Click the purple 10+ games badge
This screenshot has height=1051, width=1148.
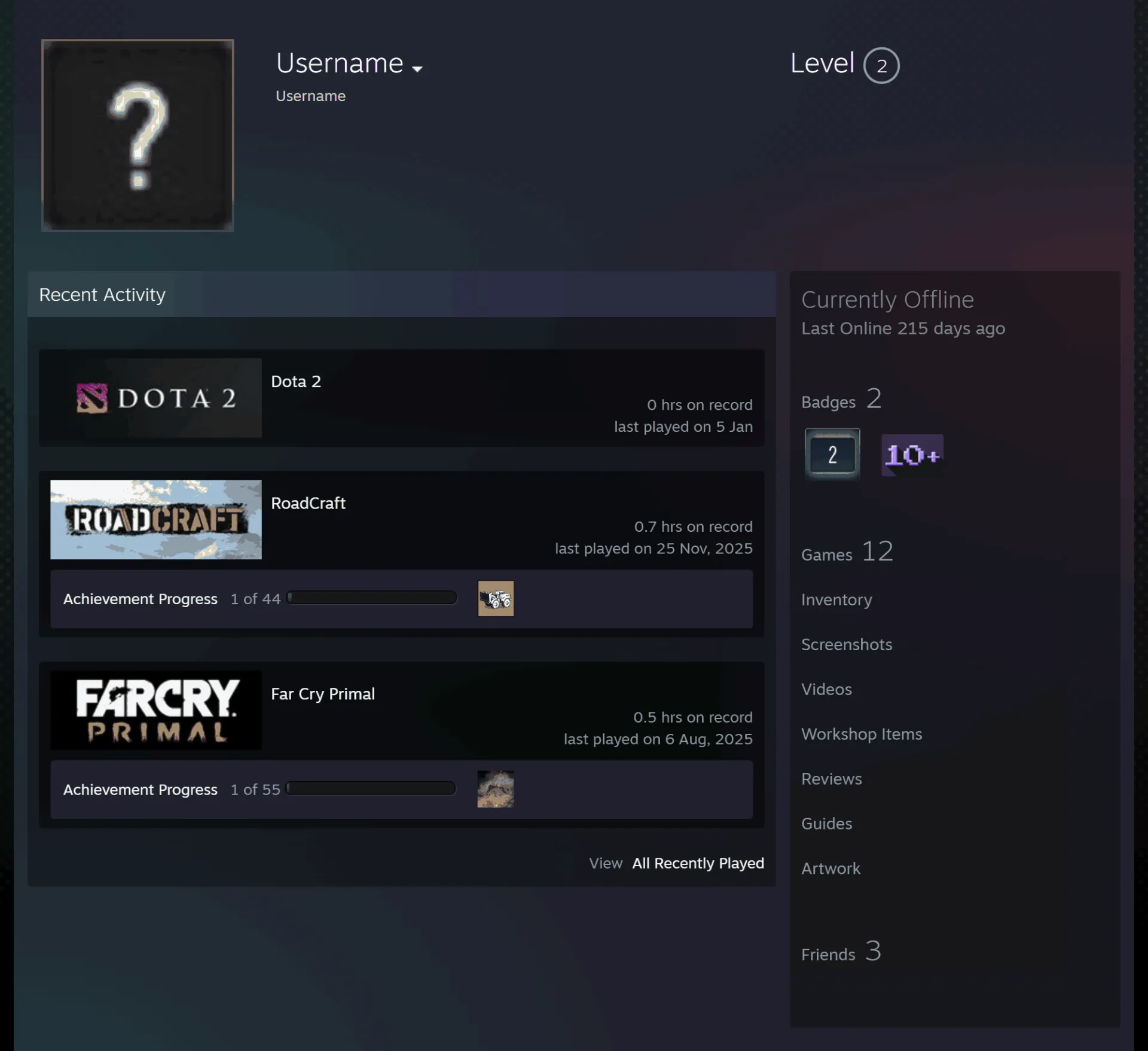point(912,455)
